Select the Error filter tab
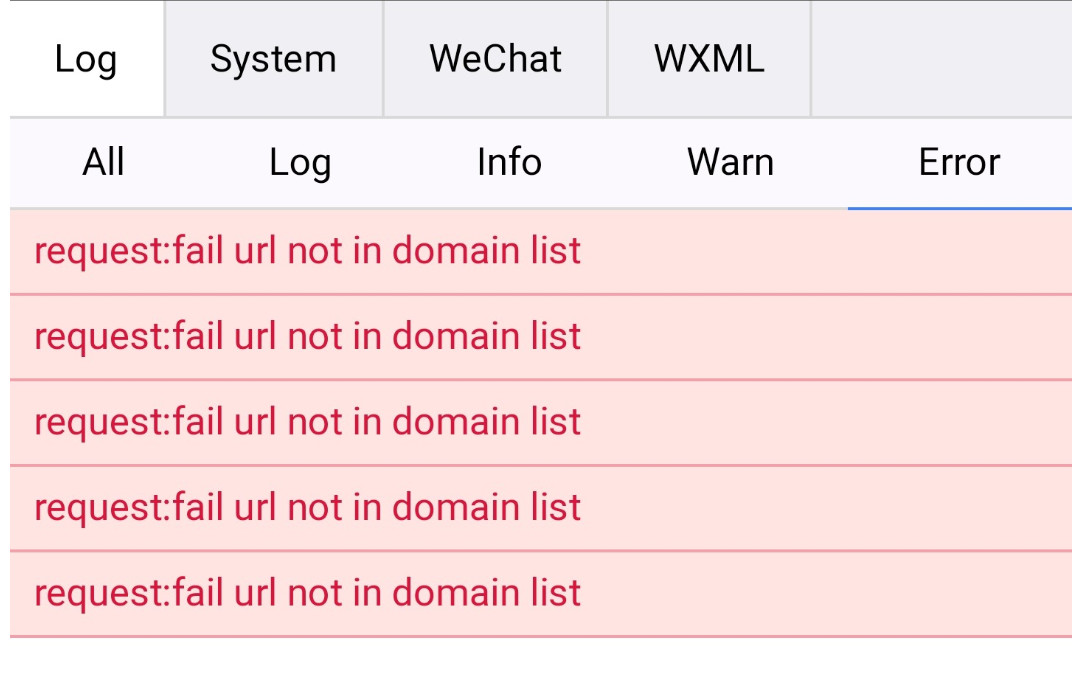Screen dimensions: 1091x678 959,162
